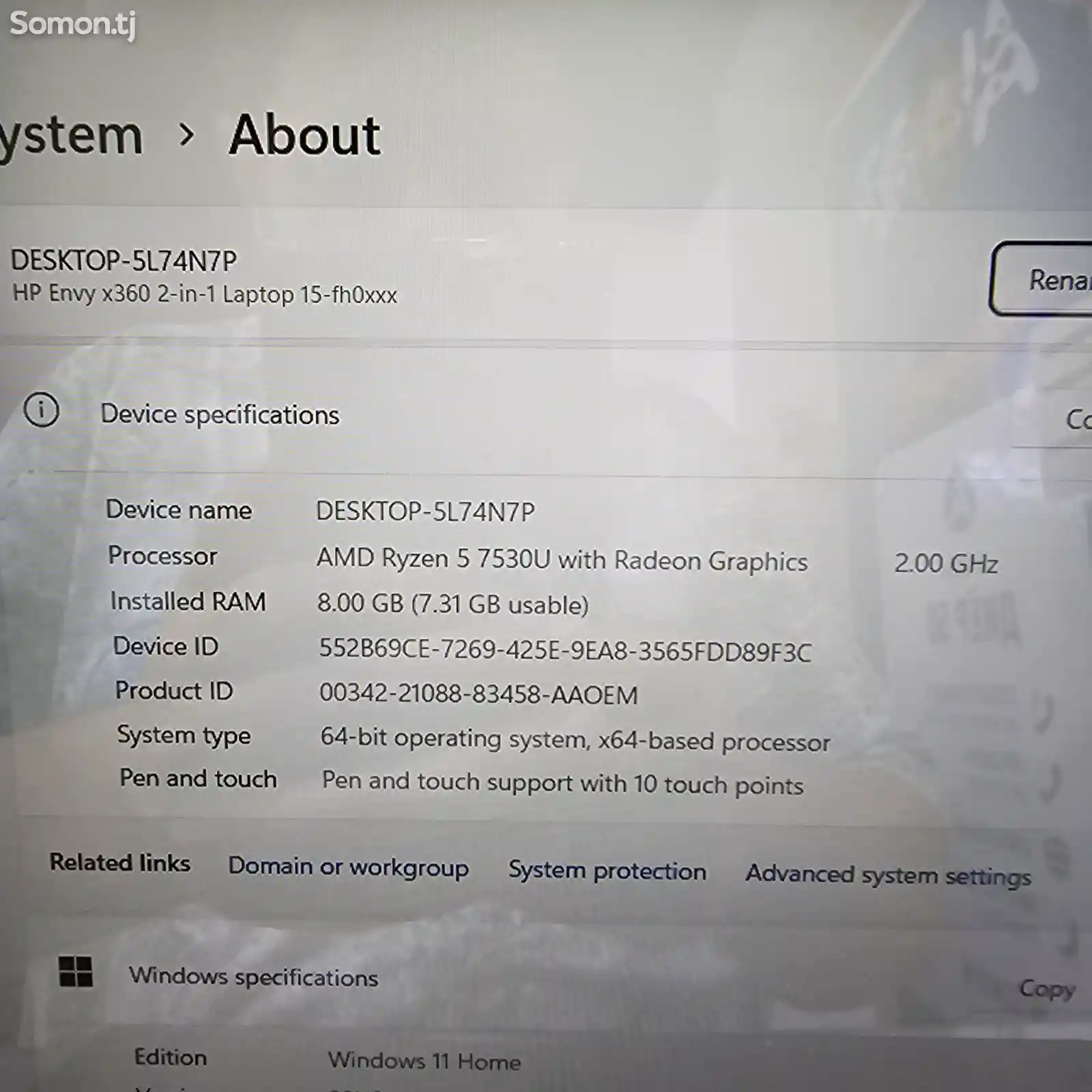
Task: Click the Windows logo icon by Windows specifications
Action: [76, 971]
